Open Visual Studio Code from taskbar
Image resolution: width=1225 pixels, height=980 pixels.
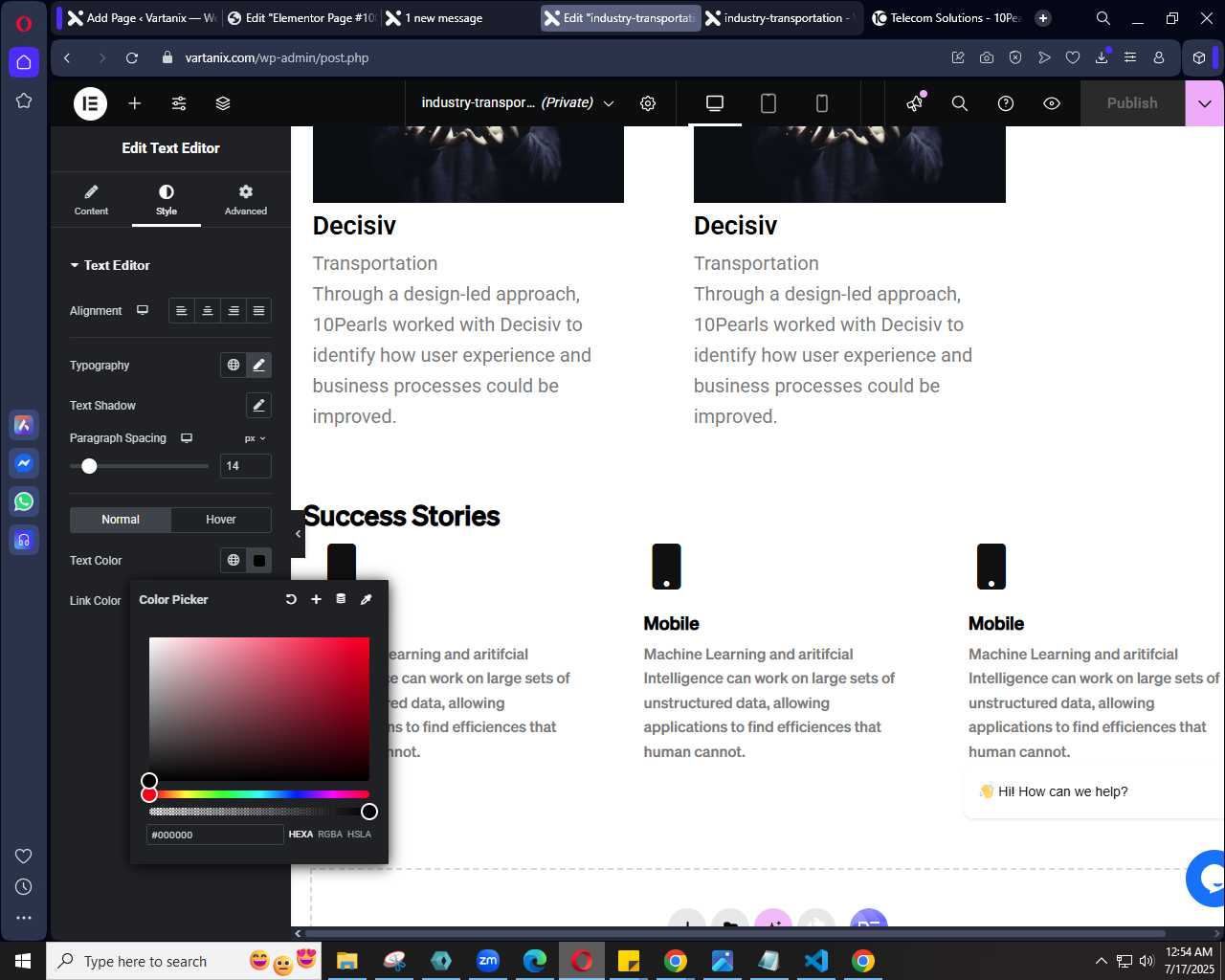point(816,961)
